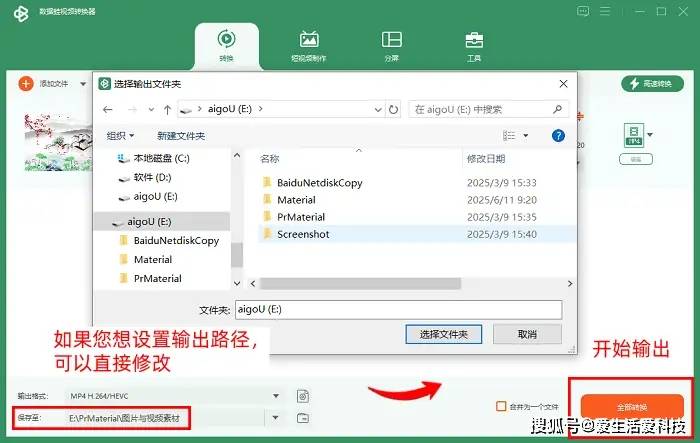Enable the 合并为一个文件 checkbox
The width and height of the screenshot is (700, 443).
[x=501, y=406]
